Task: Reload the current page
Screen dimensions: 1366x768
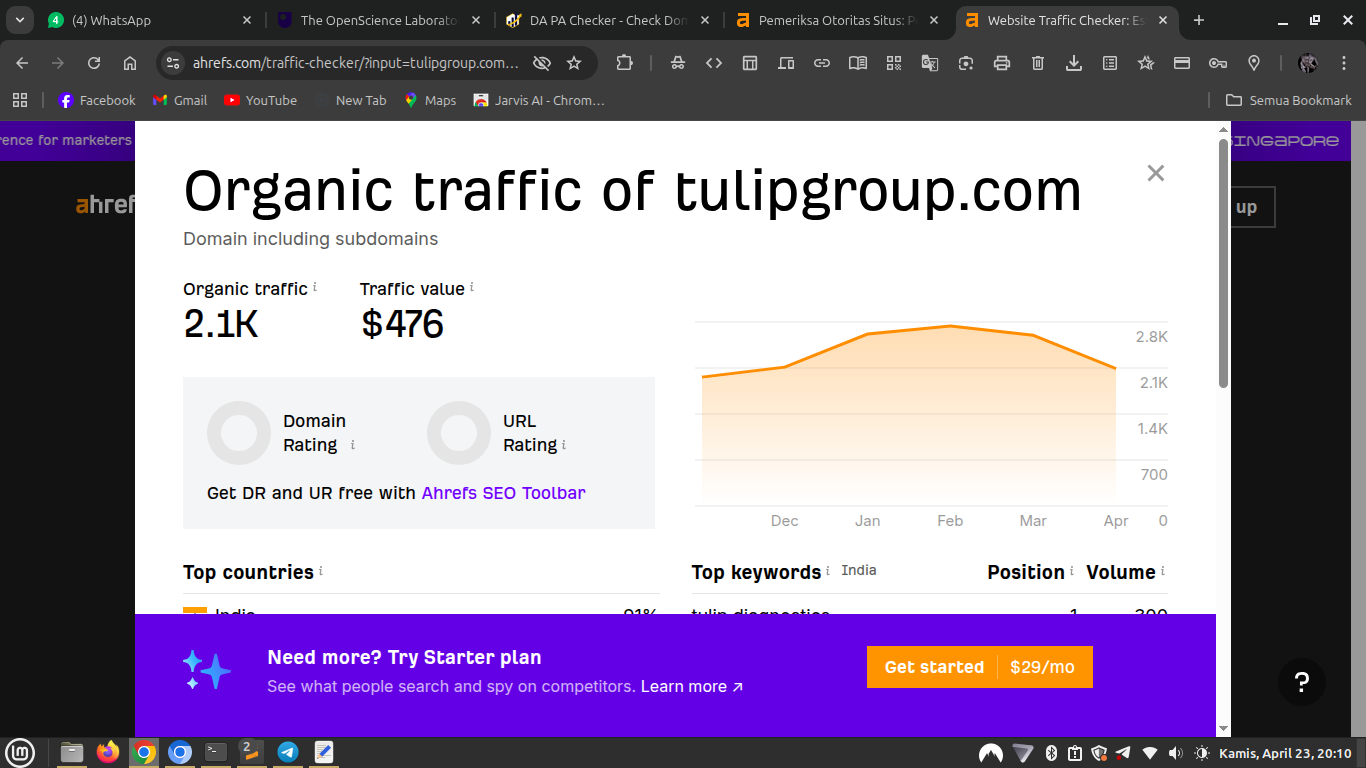Action: click(x=94, y=63)
